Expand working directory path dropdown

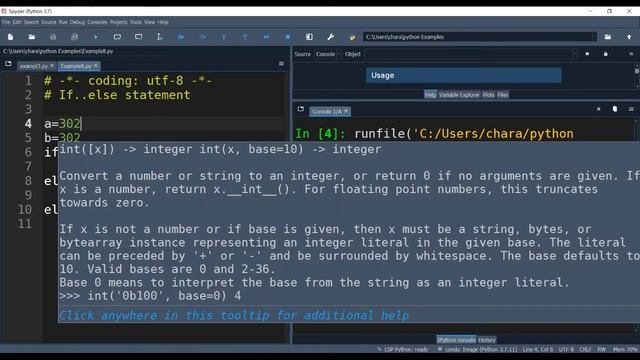[x=594, y=37]
